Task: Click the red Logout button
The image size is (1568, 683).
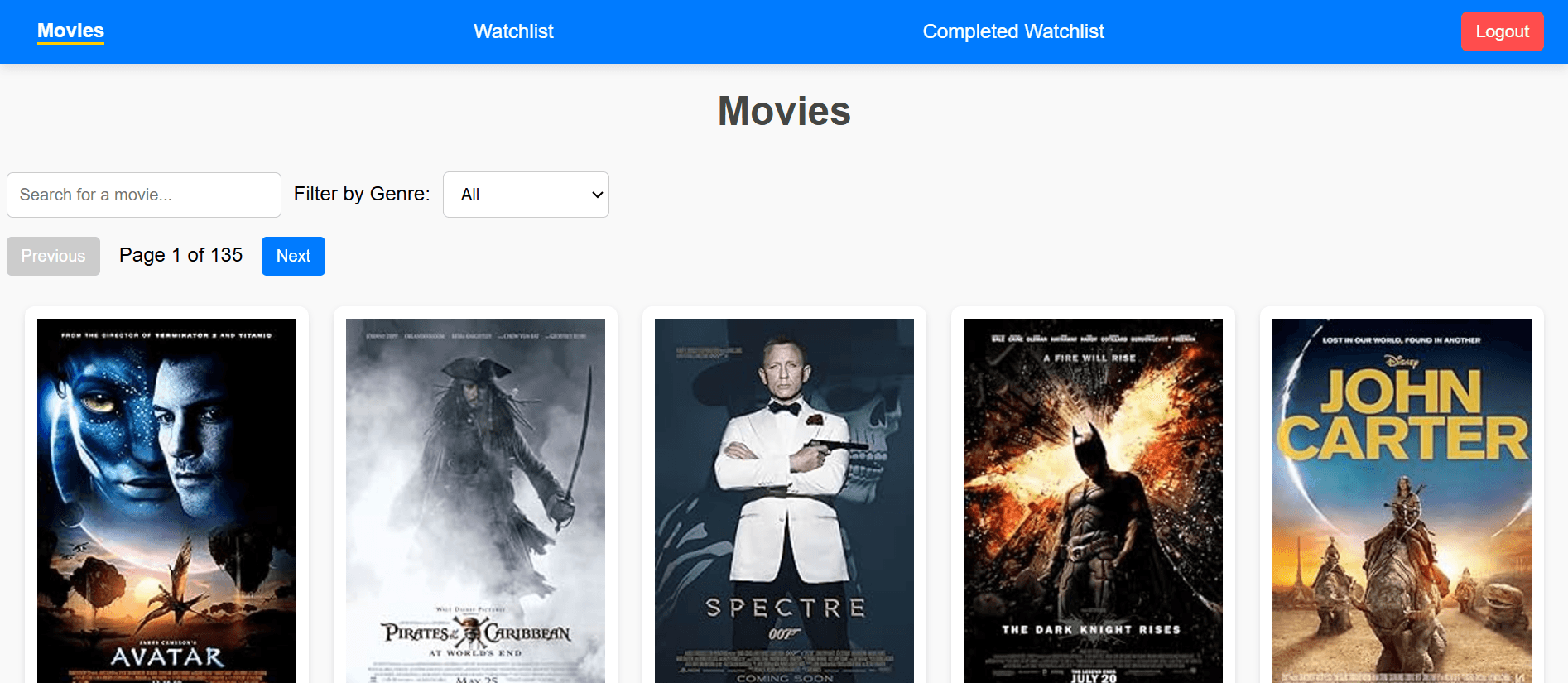Action: pos(1502,31)
